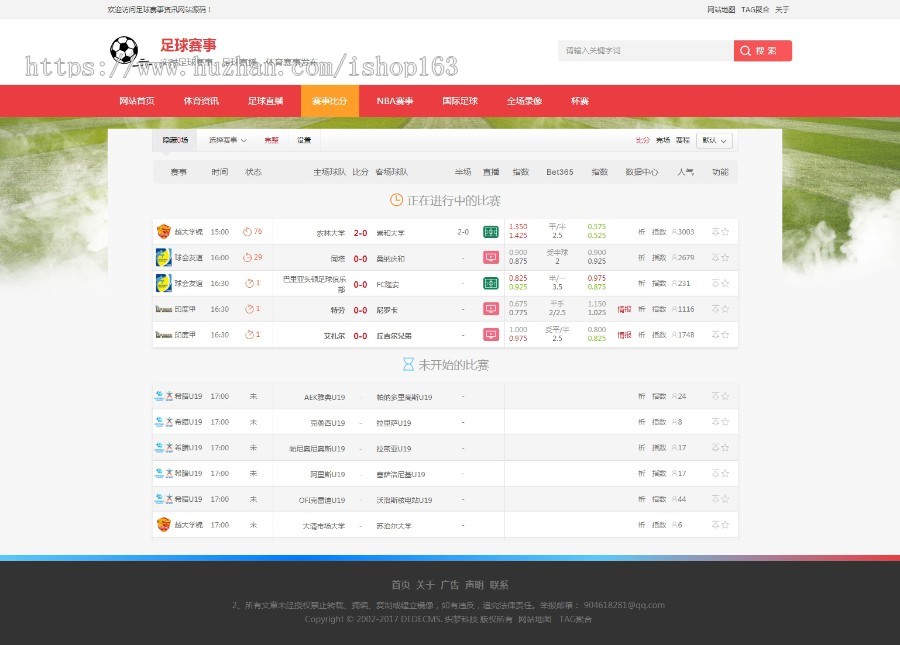Screen dimensions: 900x645
Task: Pin the AEK U19 match to top
Action: [x=715, y=396]
